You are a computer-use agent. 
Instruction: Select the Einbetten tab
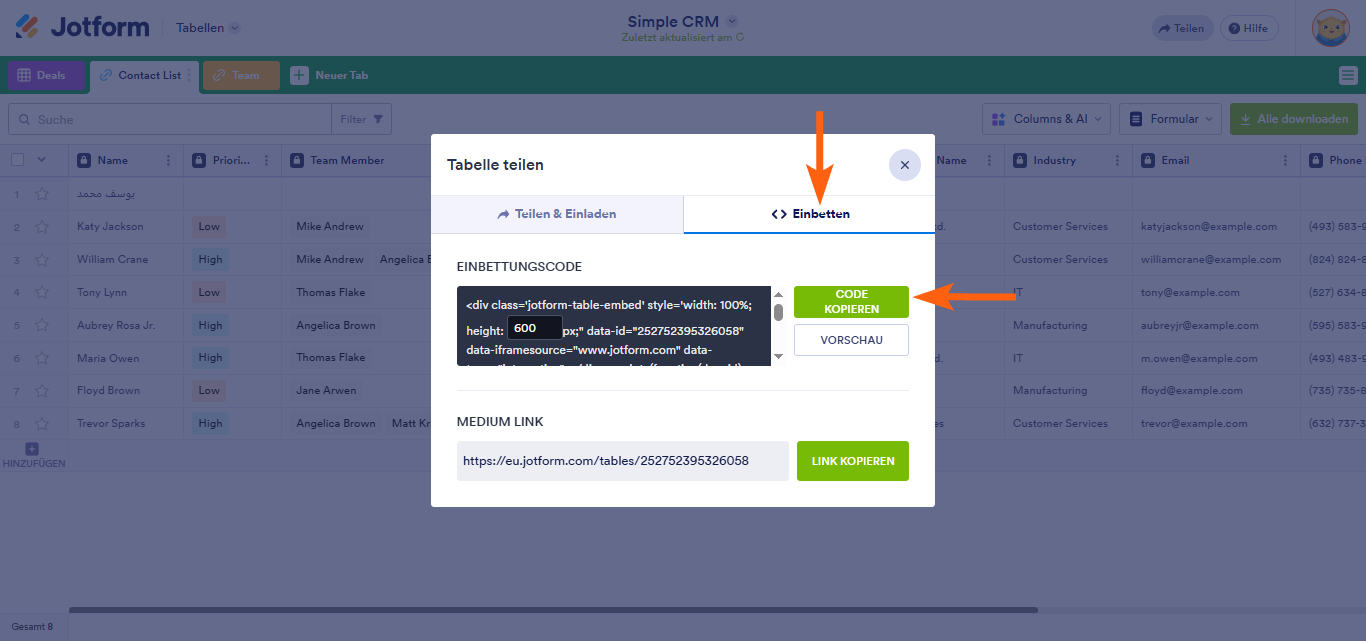pyautogui.click(x=809, y=214)
